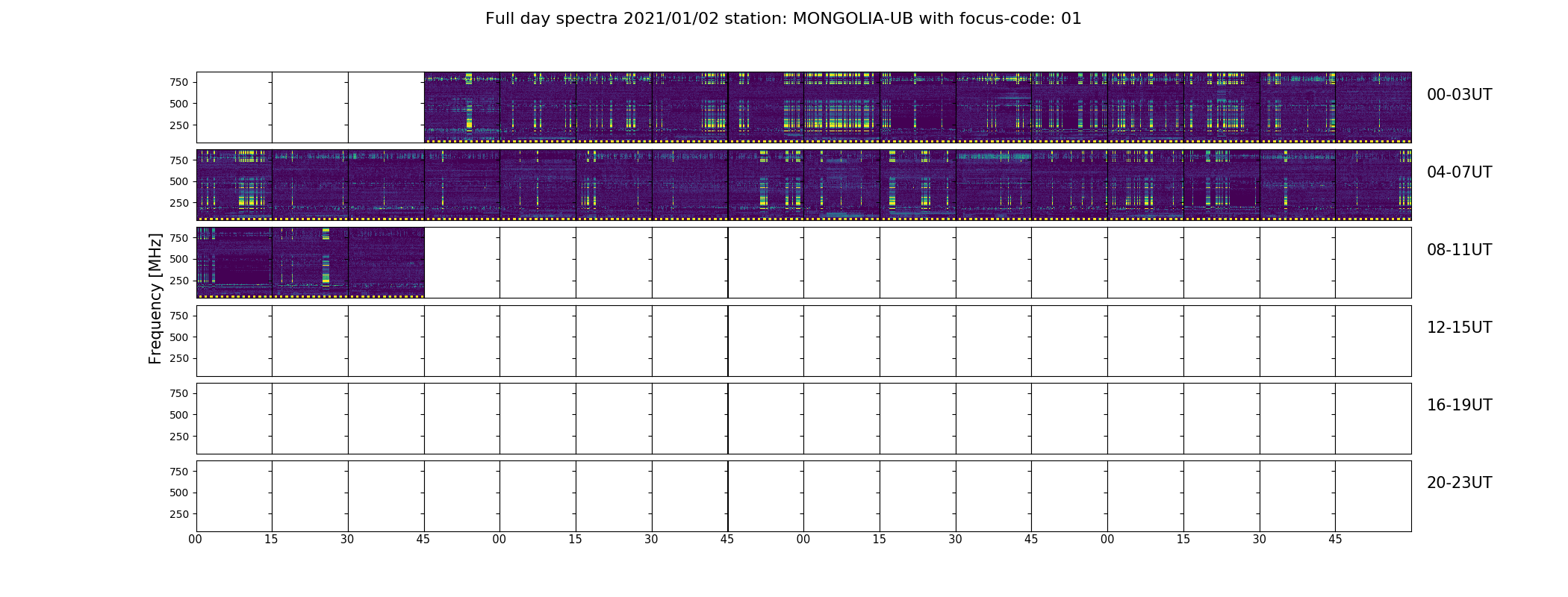The width and height of the screenshot is (1568, 597).
Task: Select the 04-07UT row label
Action: coord(1459,172)
